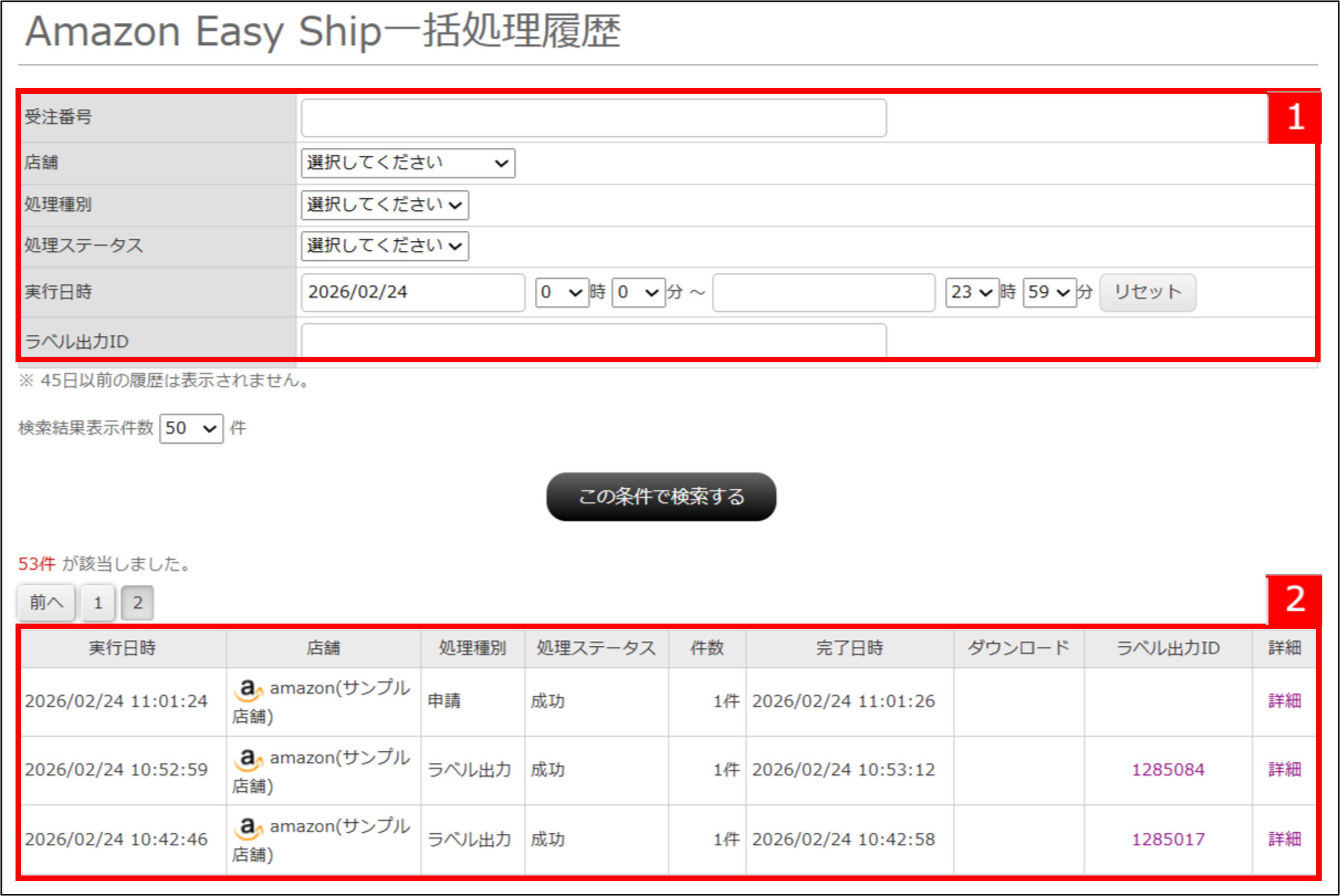Click label output ID 1285017
The image size is (1340, 896).
[1167, 839]
